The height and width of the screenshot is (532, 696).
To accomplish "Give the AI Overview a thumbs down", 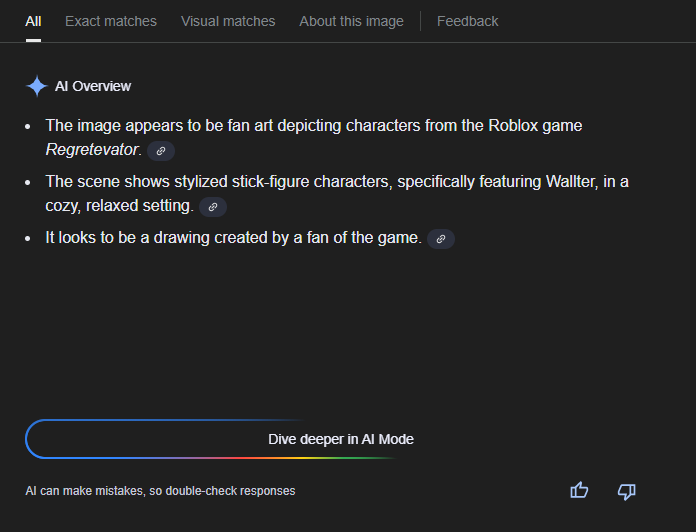I will [x=627, y=490].
